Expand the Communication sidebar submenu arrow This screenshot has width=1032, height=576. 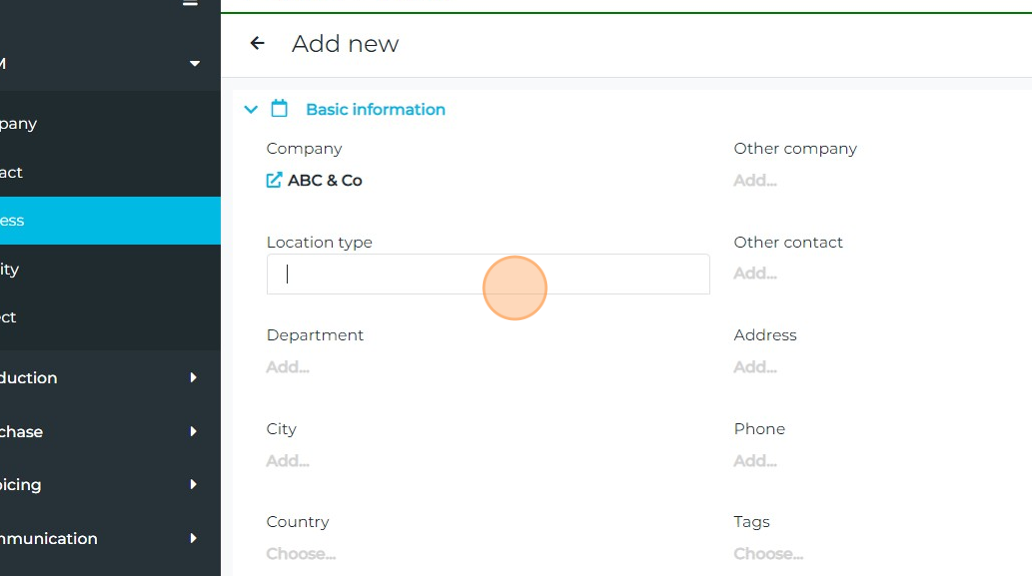[193, 538]
